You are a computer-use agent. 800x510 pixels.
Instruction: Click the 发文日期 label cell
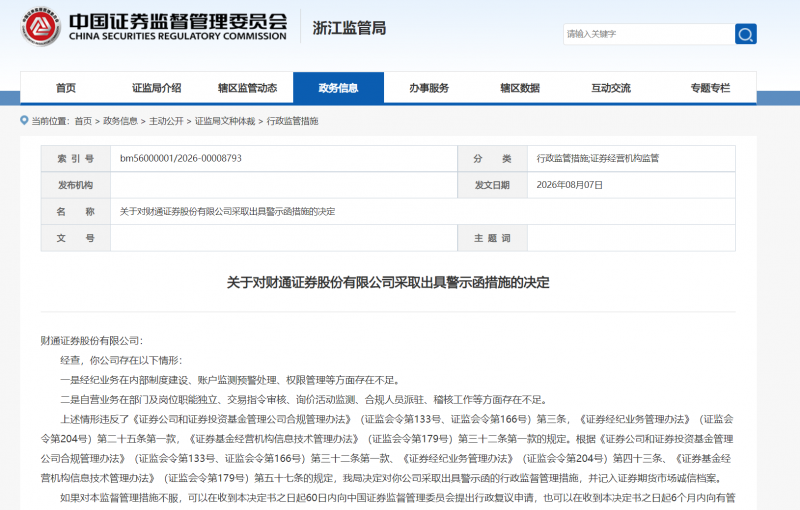[x=492, y=185]
